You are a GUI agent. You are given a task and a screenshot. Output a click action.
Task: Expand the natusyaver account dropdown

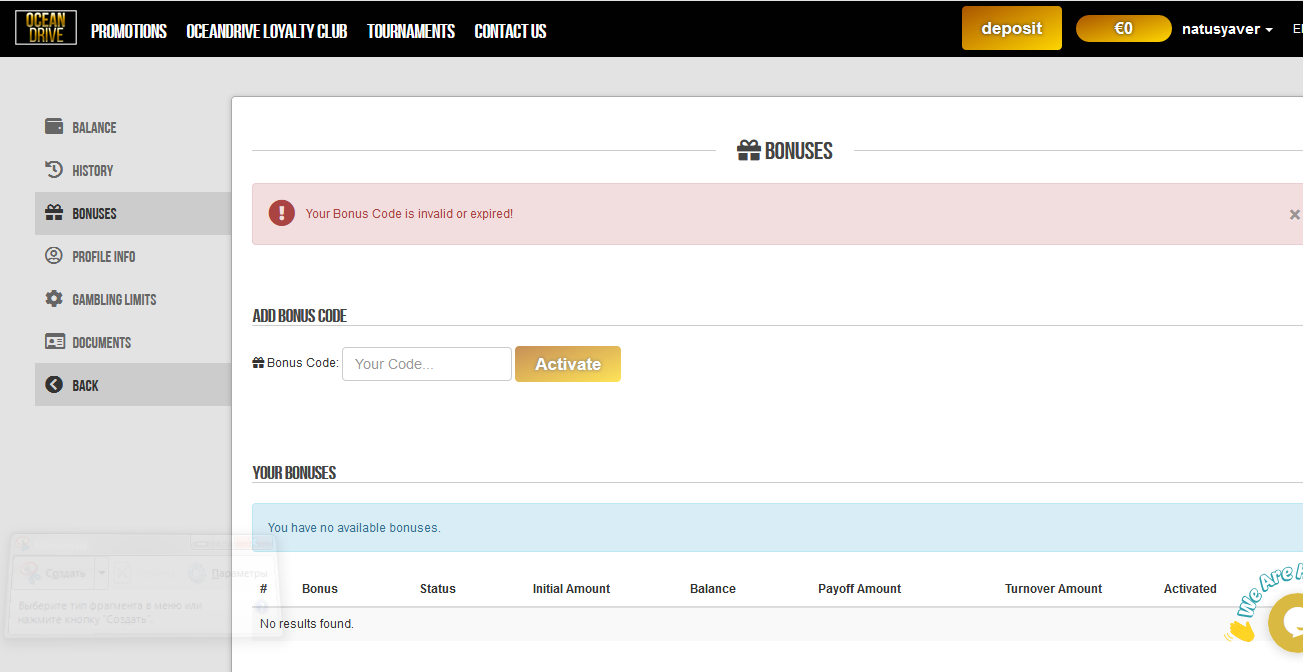1227,30
